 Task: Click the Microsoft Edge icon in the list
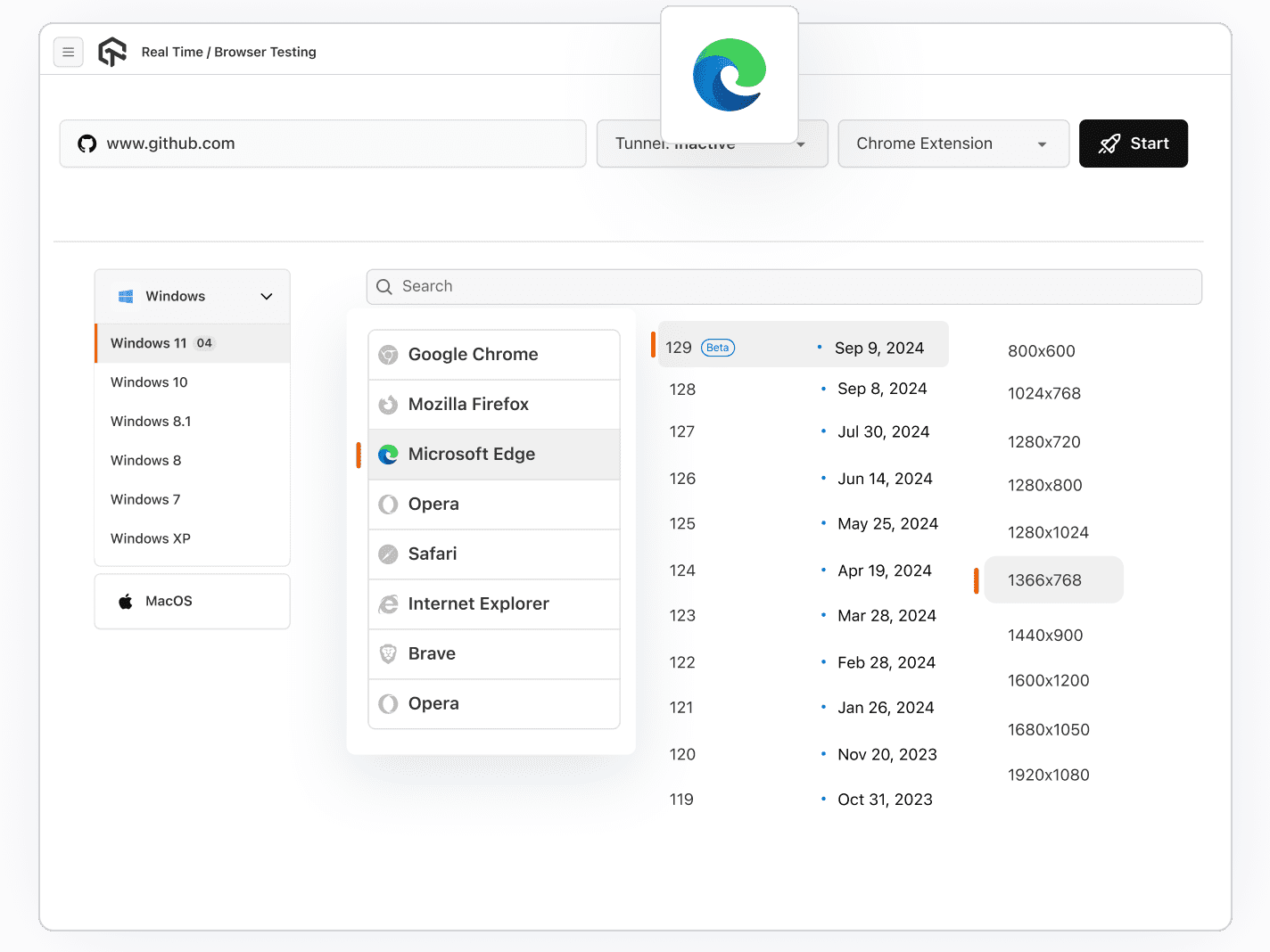pos(388,455)
